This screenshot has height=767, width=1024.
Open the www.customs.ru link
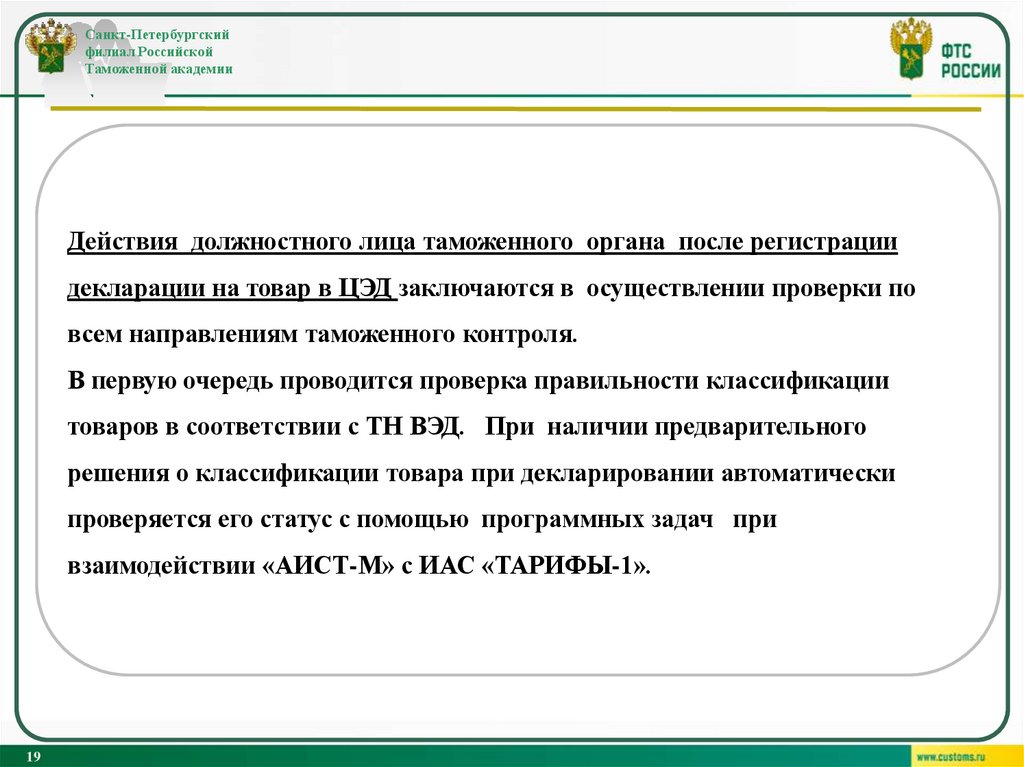click(950, 757)
